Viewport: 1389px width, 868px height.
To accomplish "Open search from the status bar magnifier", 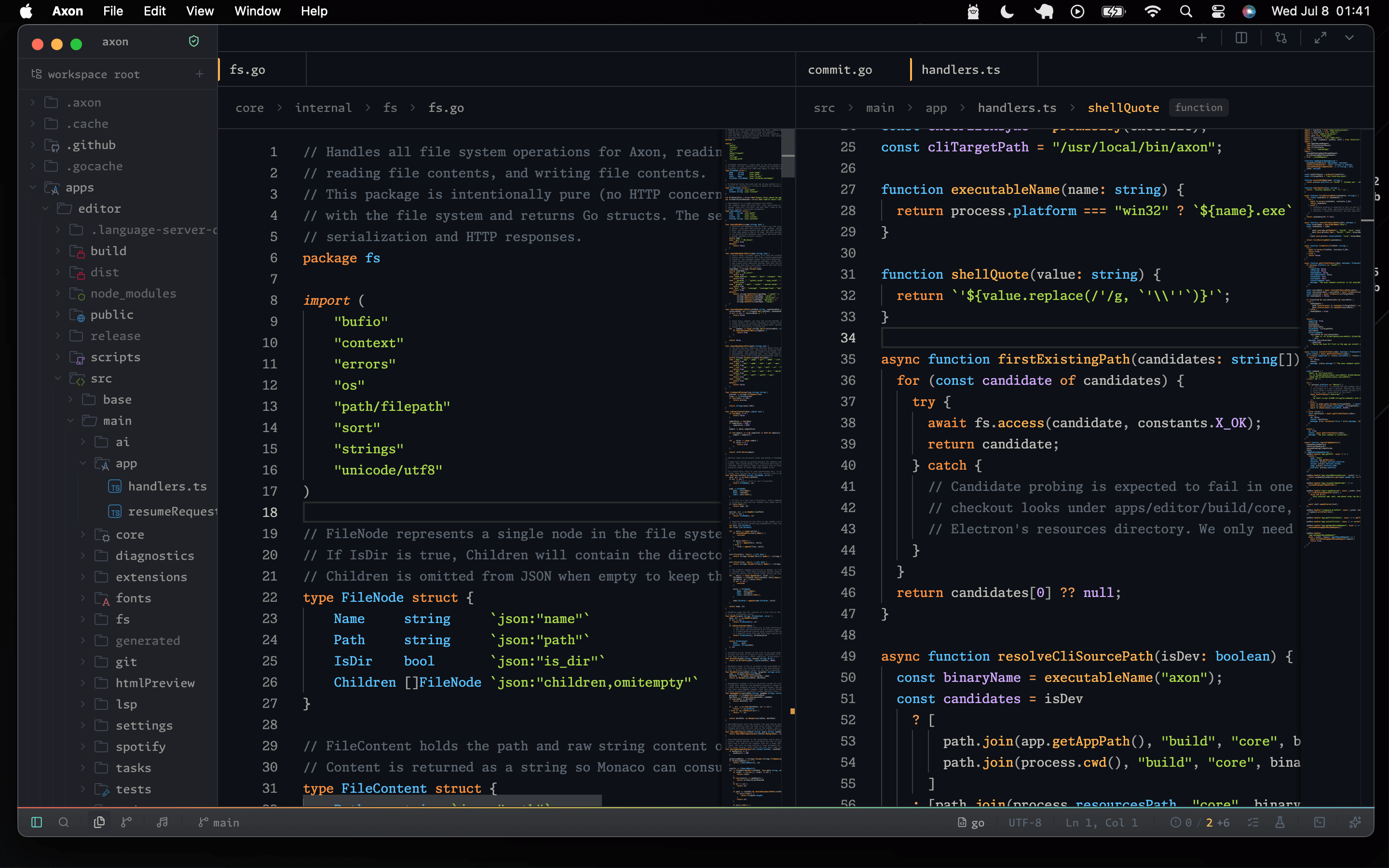I will [x=64, y=822].
